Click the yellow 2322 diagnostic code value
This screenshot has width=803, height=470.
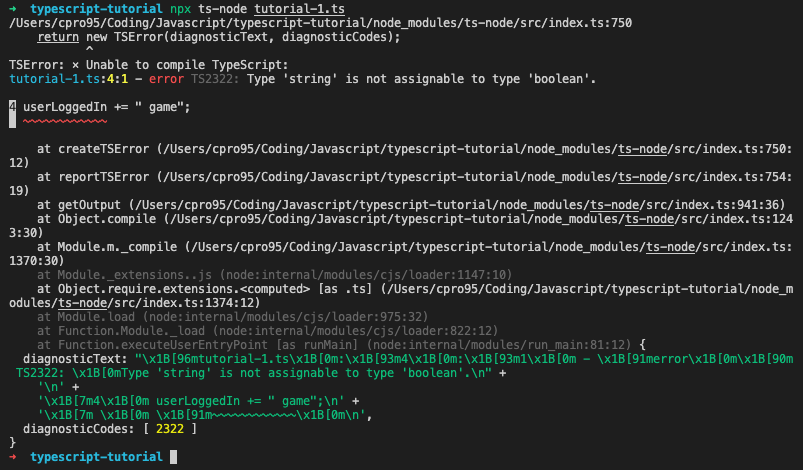click(170, 429)
